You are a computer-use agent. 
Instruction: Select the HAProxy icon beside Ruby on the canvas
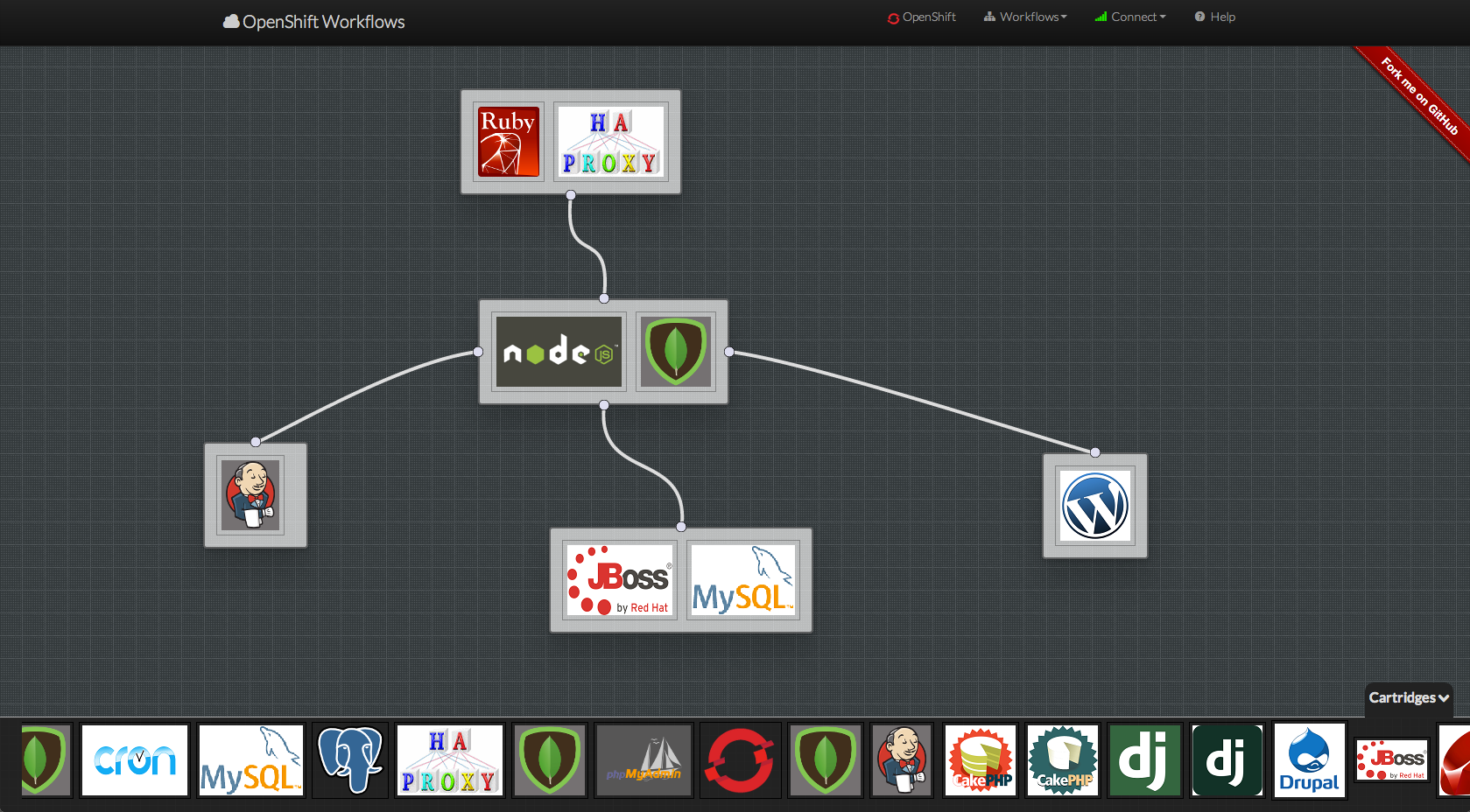(x=611, y=142)
